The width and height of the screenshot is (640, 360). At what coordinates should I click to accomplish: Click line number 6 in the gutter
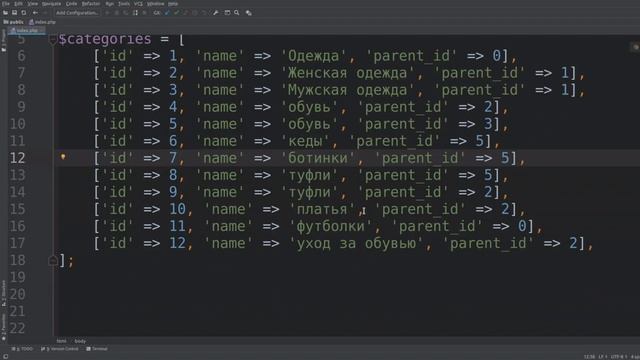(21, 56)
